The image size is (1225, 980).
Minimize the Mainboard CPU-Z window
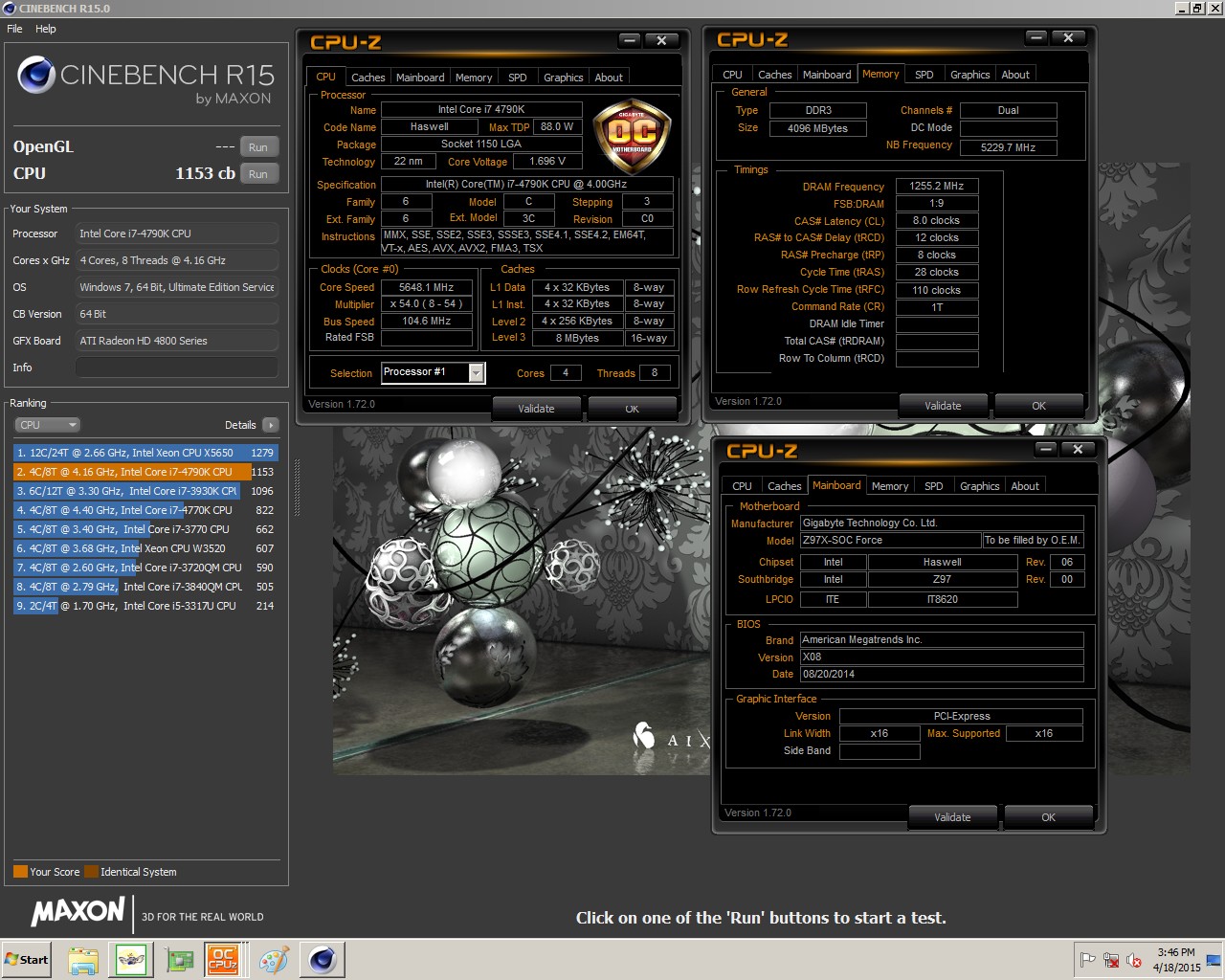coord(1046,449)
